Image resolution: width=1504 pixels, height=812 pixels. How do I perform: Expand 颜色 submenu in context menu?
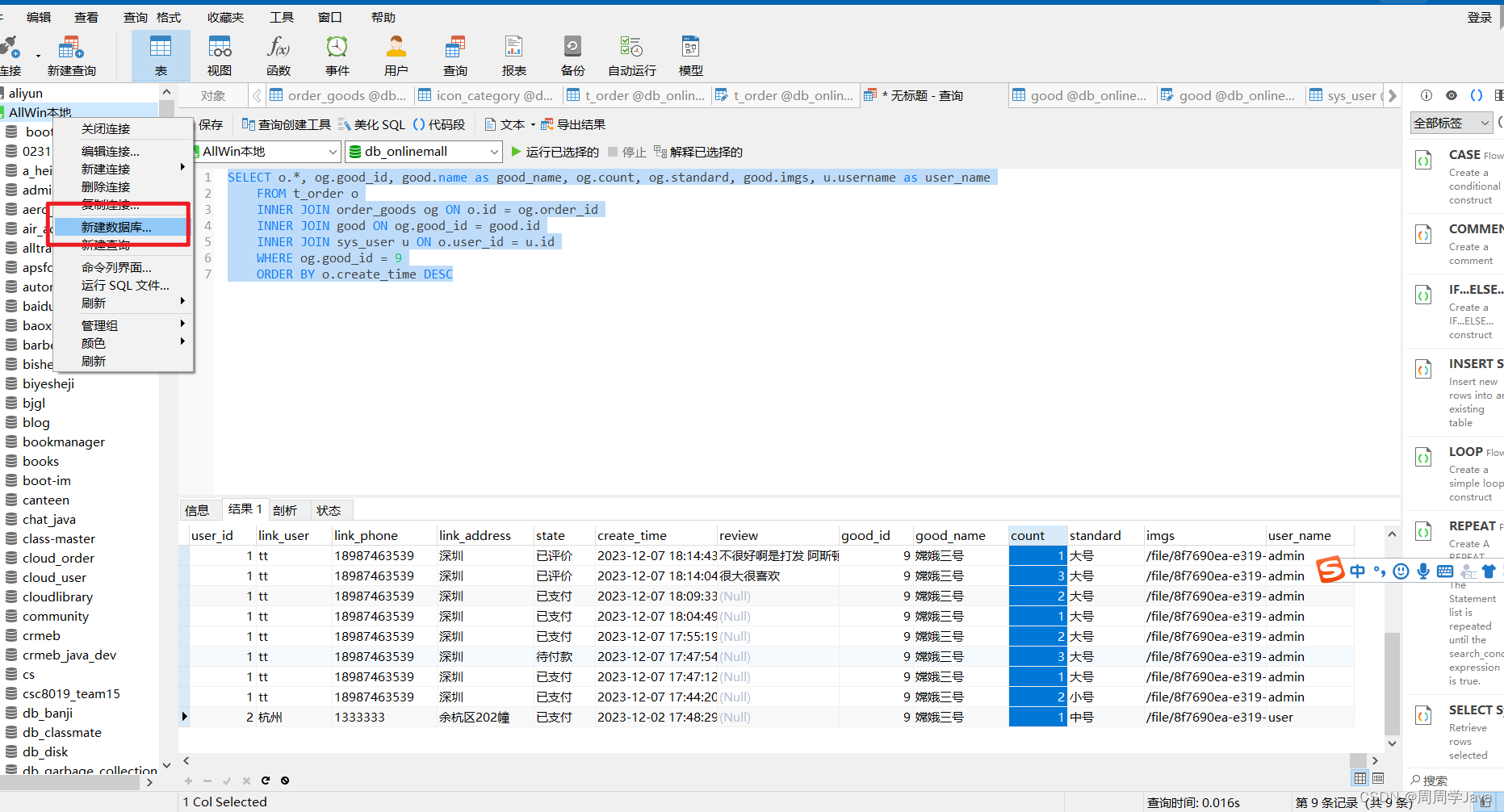(124, 343)
